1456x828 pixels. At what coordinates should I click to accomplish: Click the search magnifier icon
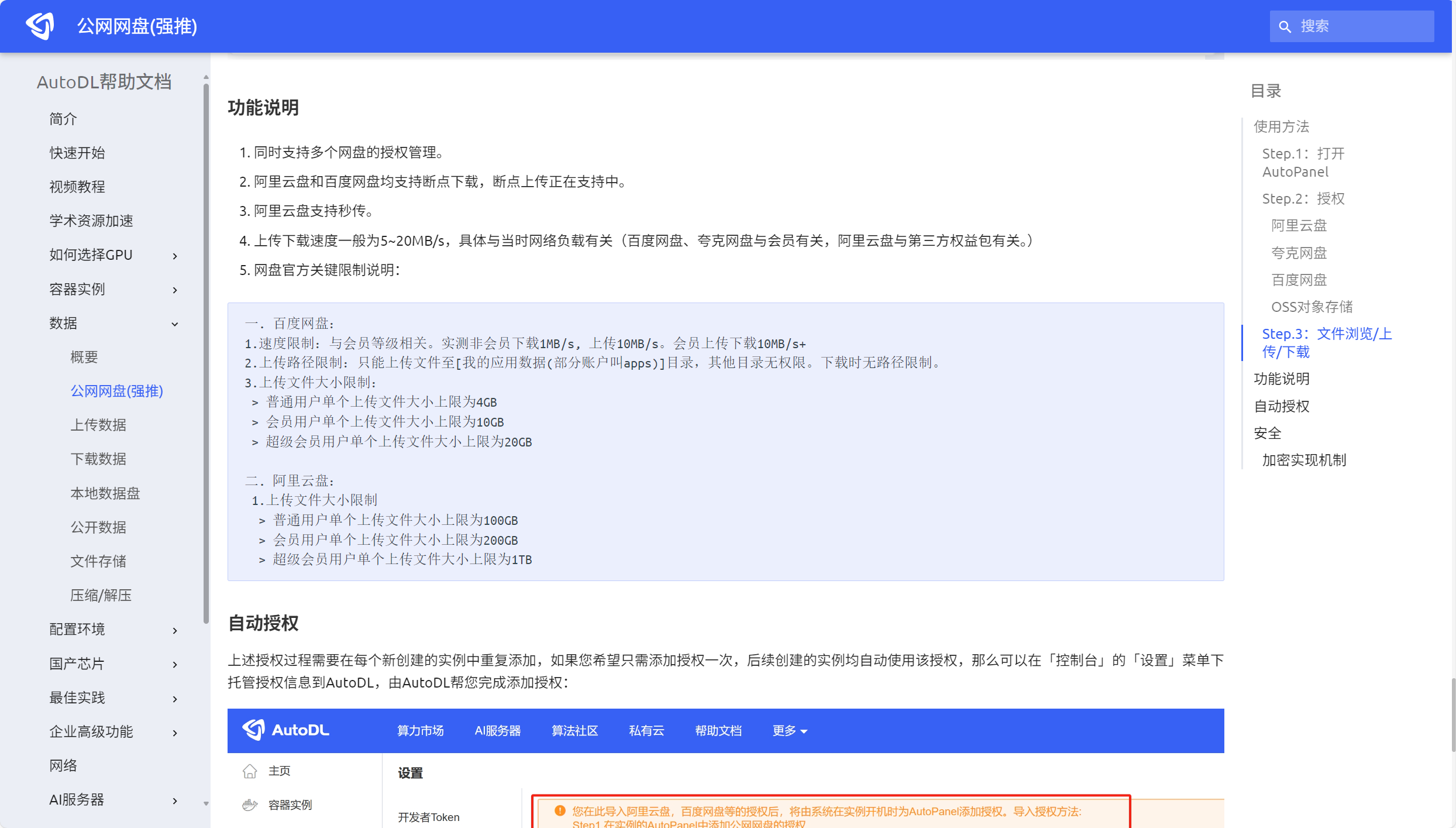pyautogui.click(x=1285, y=26)
